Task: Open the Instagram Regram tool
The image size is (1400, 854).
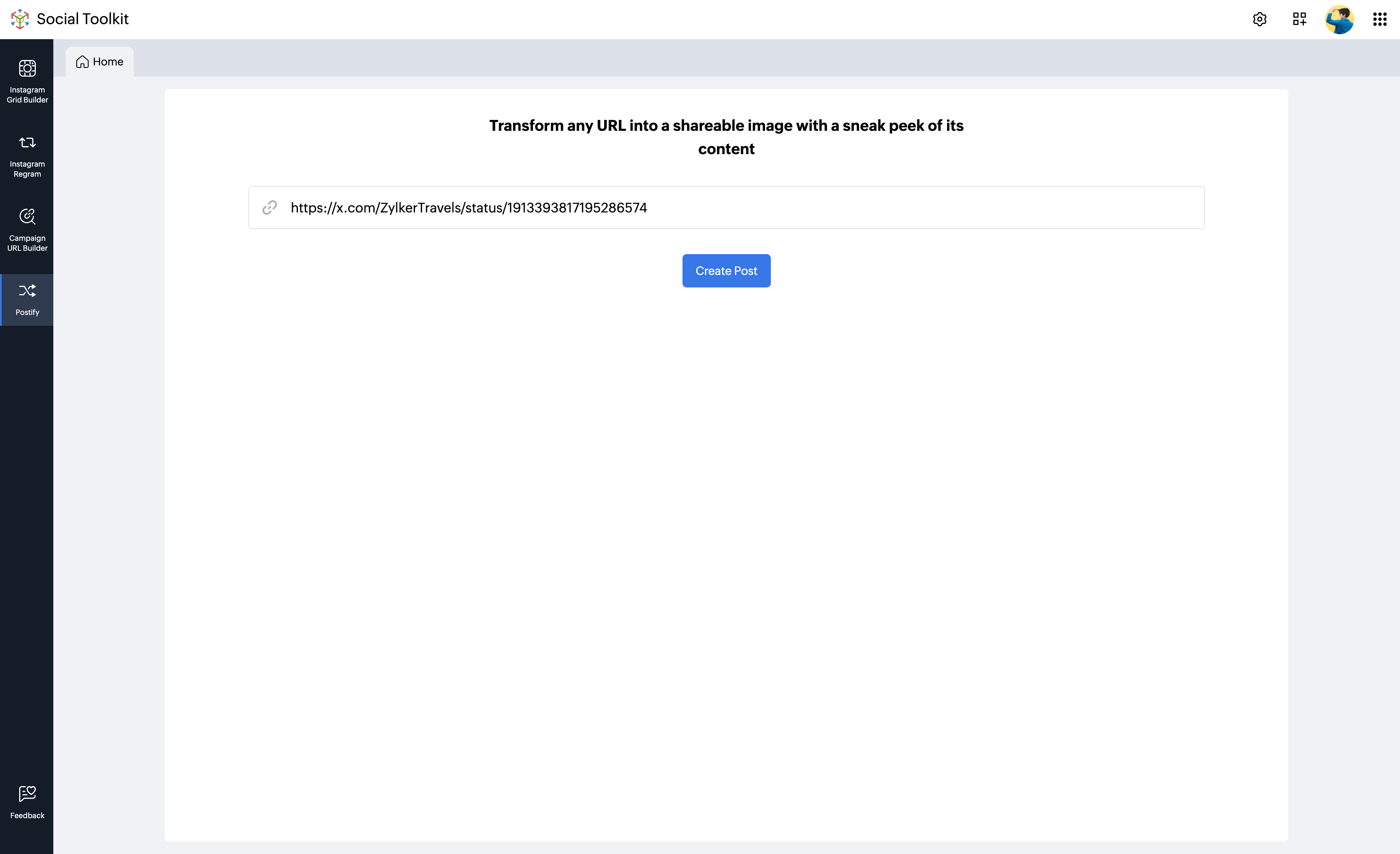Action: (x=27, y=156)
